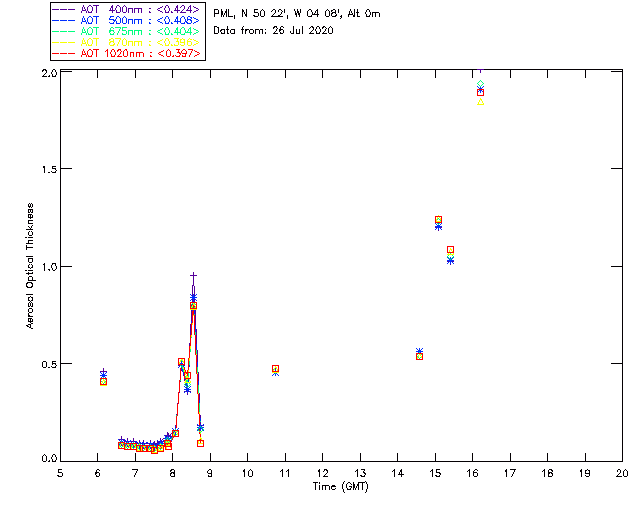Click the 1.5 y-axis tick label

[49, 169]
